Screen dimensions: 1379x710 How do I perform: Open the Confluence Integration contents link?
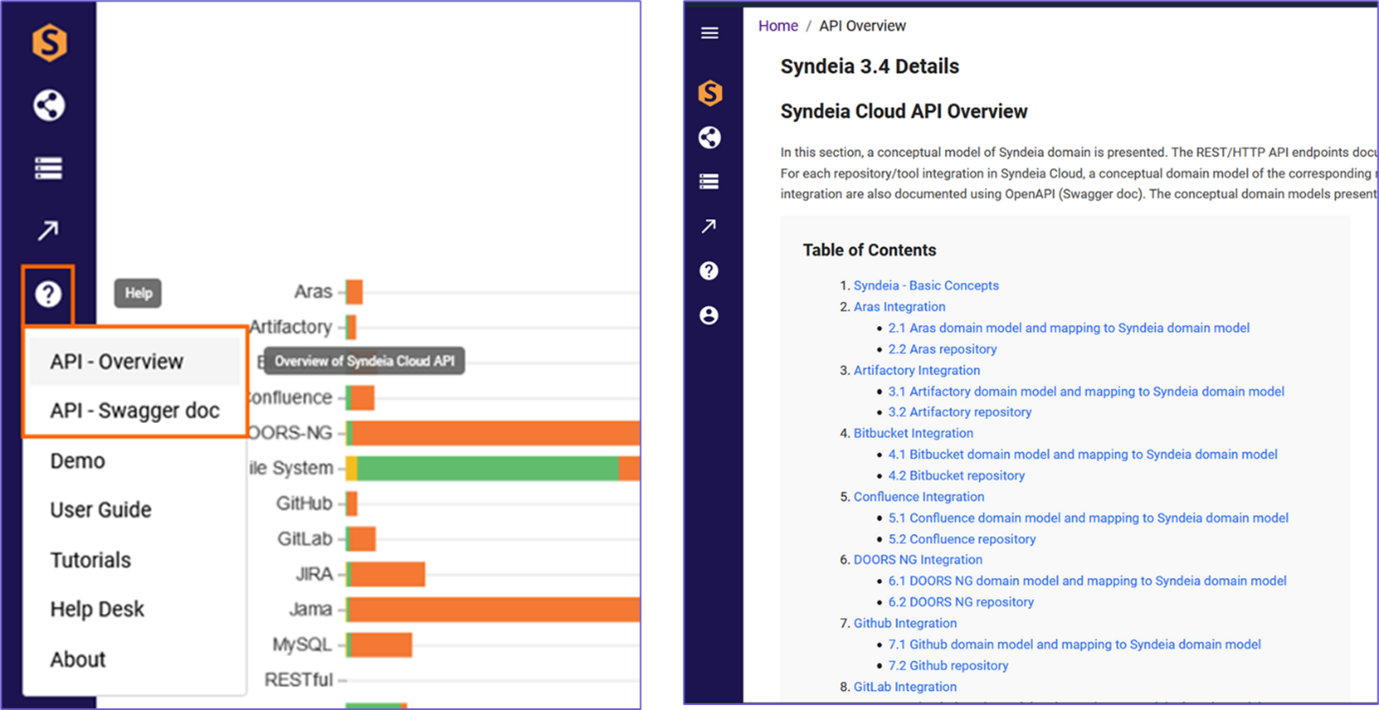(919, 497)
